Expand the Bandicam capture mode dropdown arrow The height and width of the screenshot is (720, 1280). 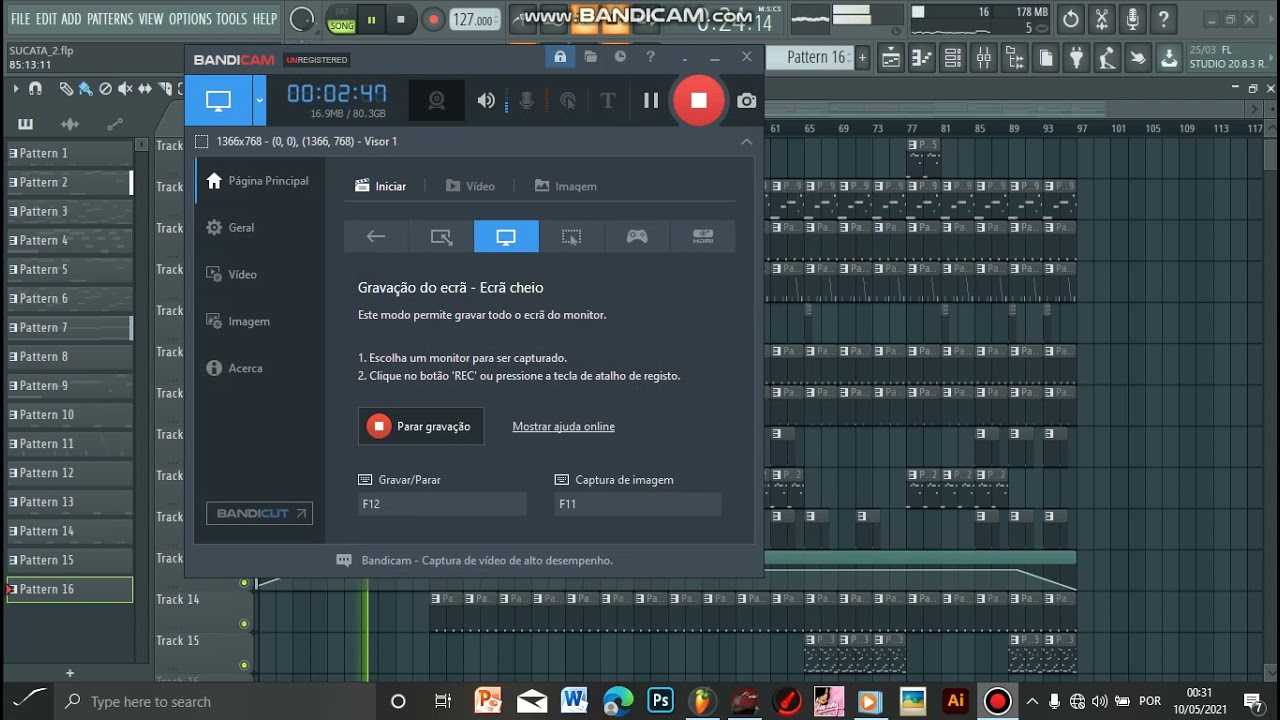259,100
